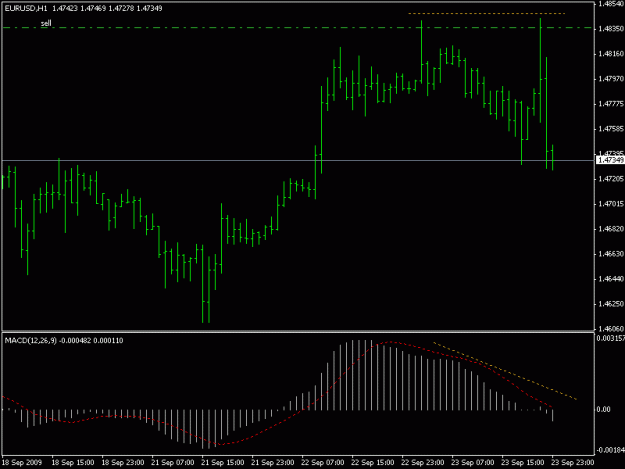Click the '21 Sep 23:00' time label

[273, 462]
